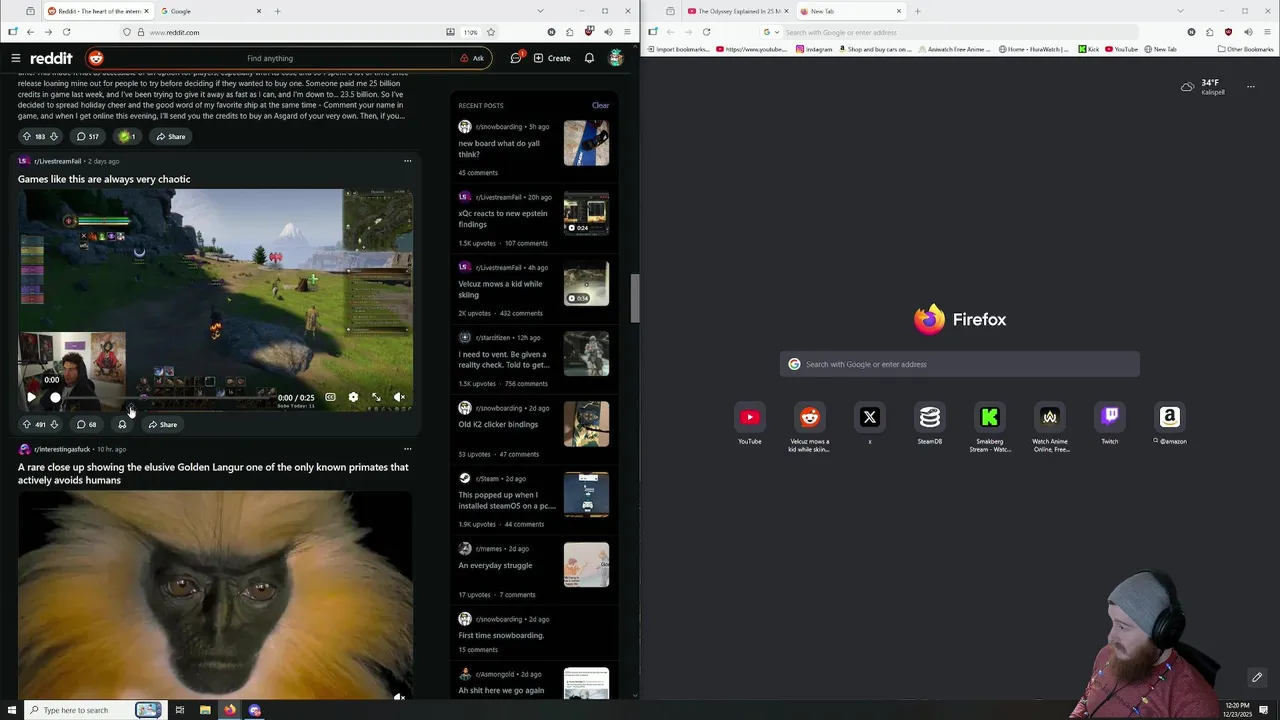Open Velcuz mows a kid thumbnail in sidebar

pyautogui.click(x=586, y=284)
